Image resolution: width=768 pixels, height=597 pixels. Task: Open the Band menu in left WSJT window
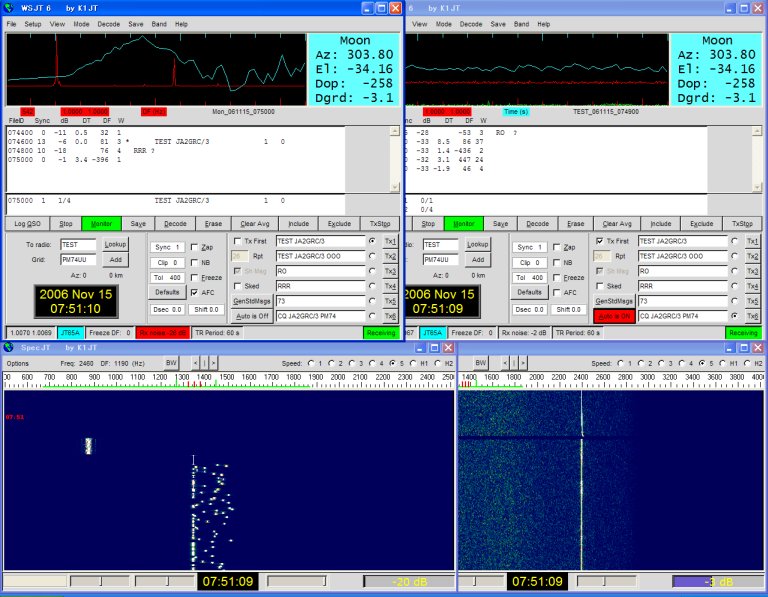coord(159,24)
